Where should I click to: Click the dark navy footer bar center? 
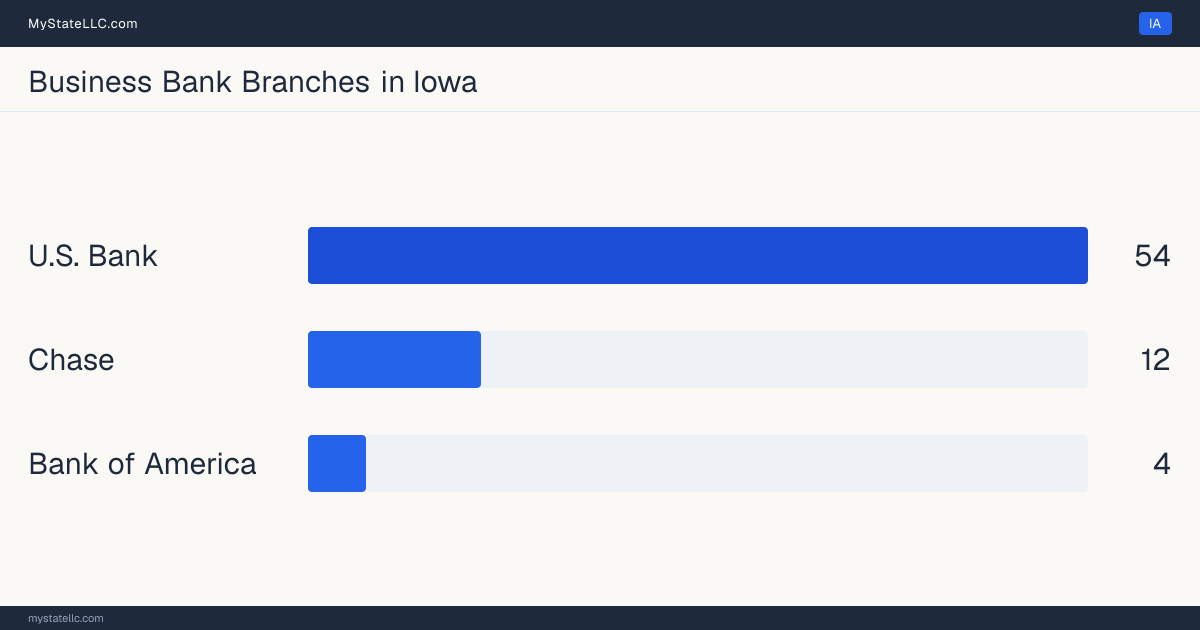[x=600, y=618]
